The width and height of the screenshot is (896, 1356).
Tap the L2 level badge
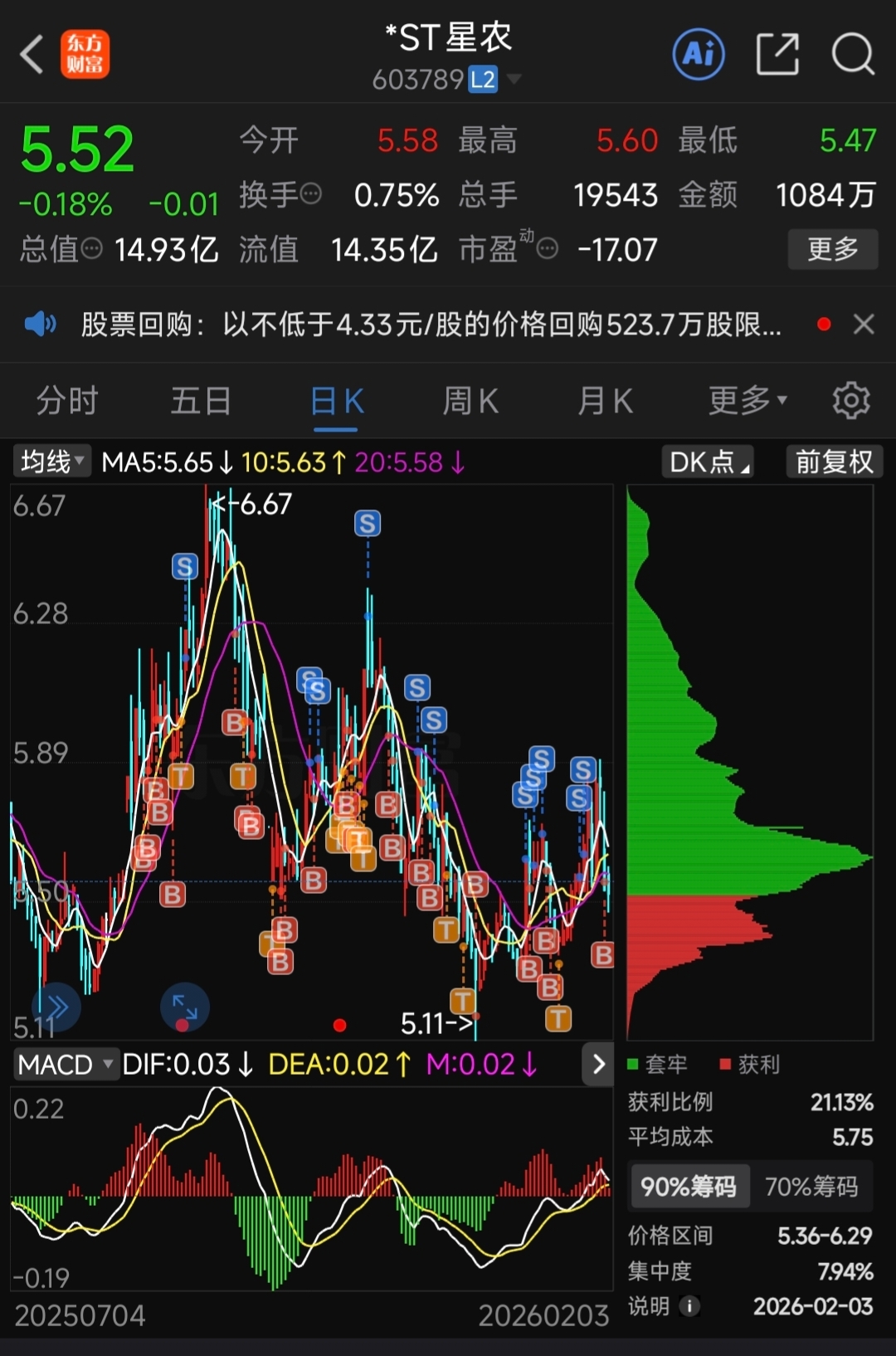[483, 80]
